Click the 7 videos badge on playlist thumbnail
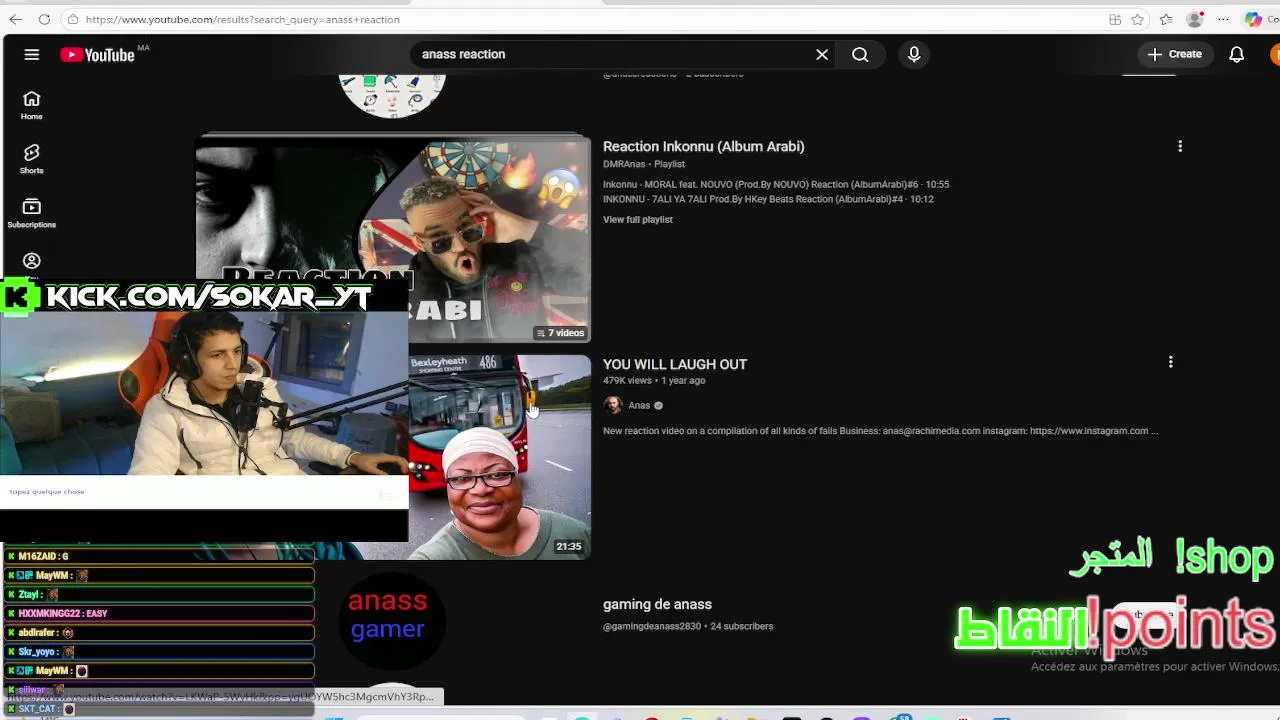Viewport: 1280px width, 720px height. point(560,333)
